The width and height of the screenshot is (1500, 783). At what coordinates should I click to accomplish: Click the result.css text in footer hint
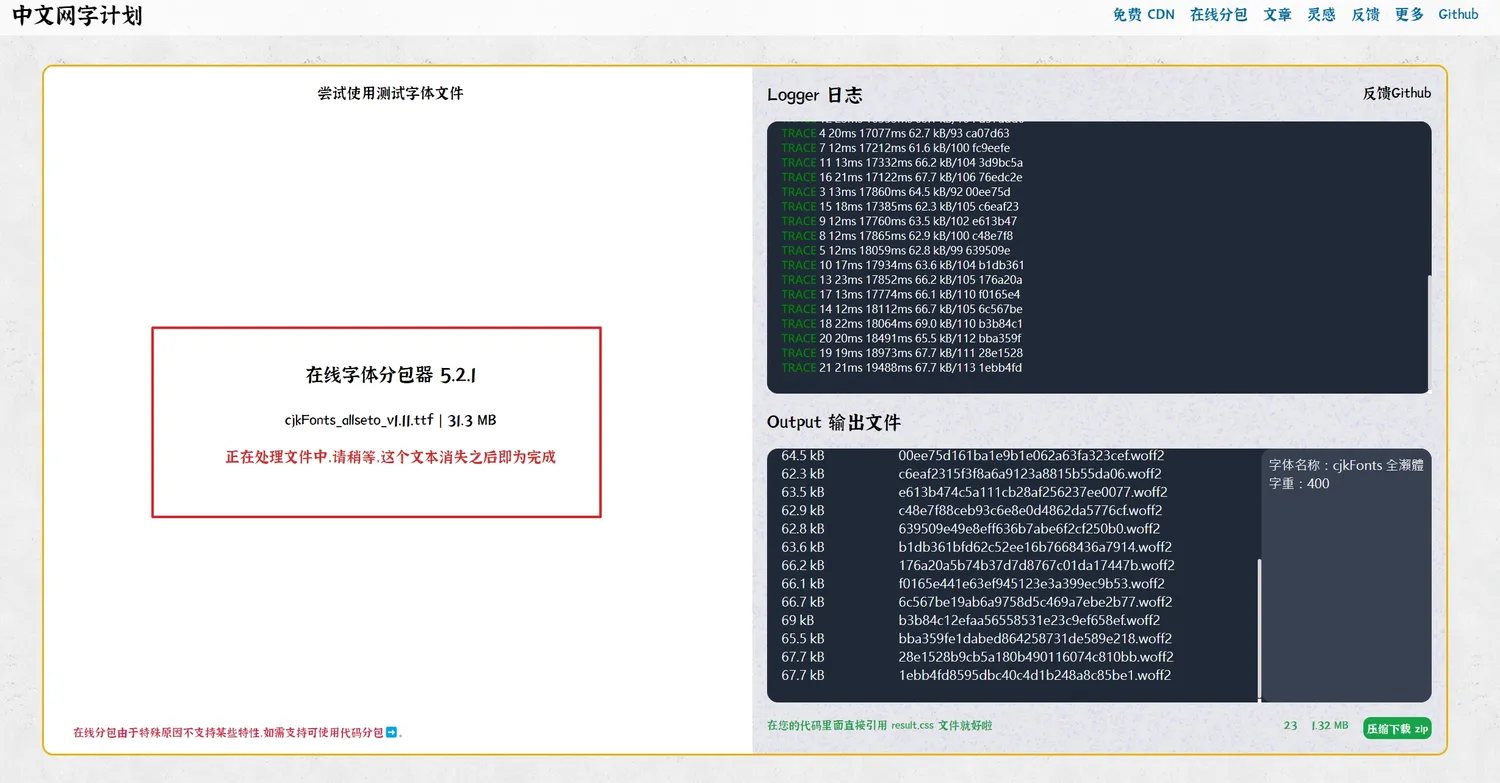(912, 726)
